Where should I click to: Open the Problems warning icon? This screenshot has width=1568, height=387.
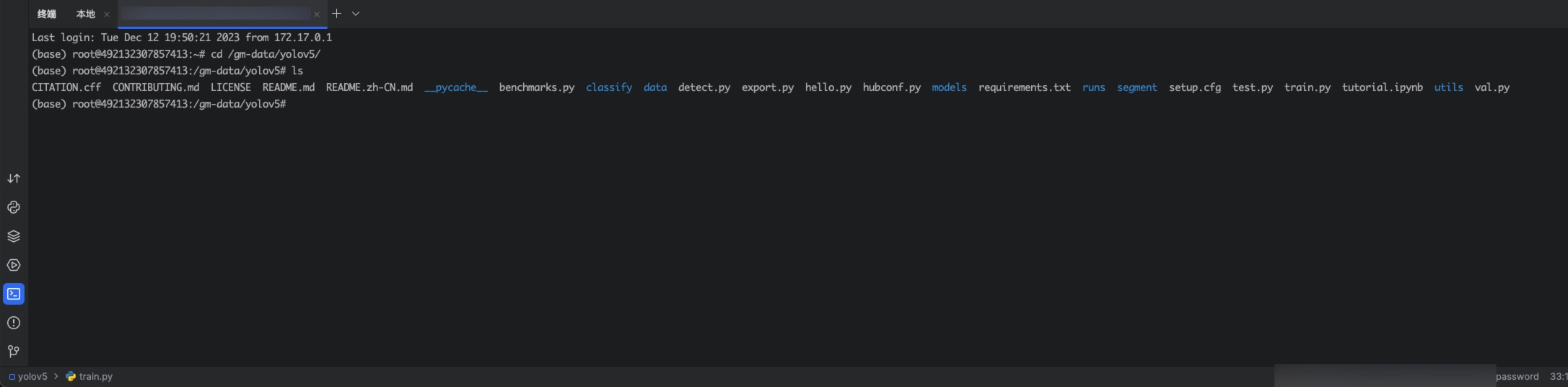(x=14, y=323)
